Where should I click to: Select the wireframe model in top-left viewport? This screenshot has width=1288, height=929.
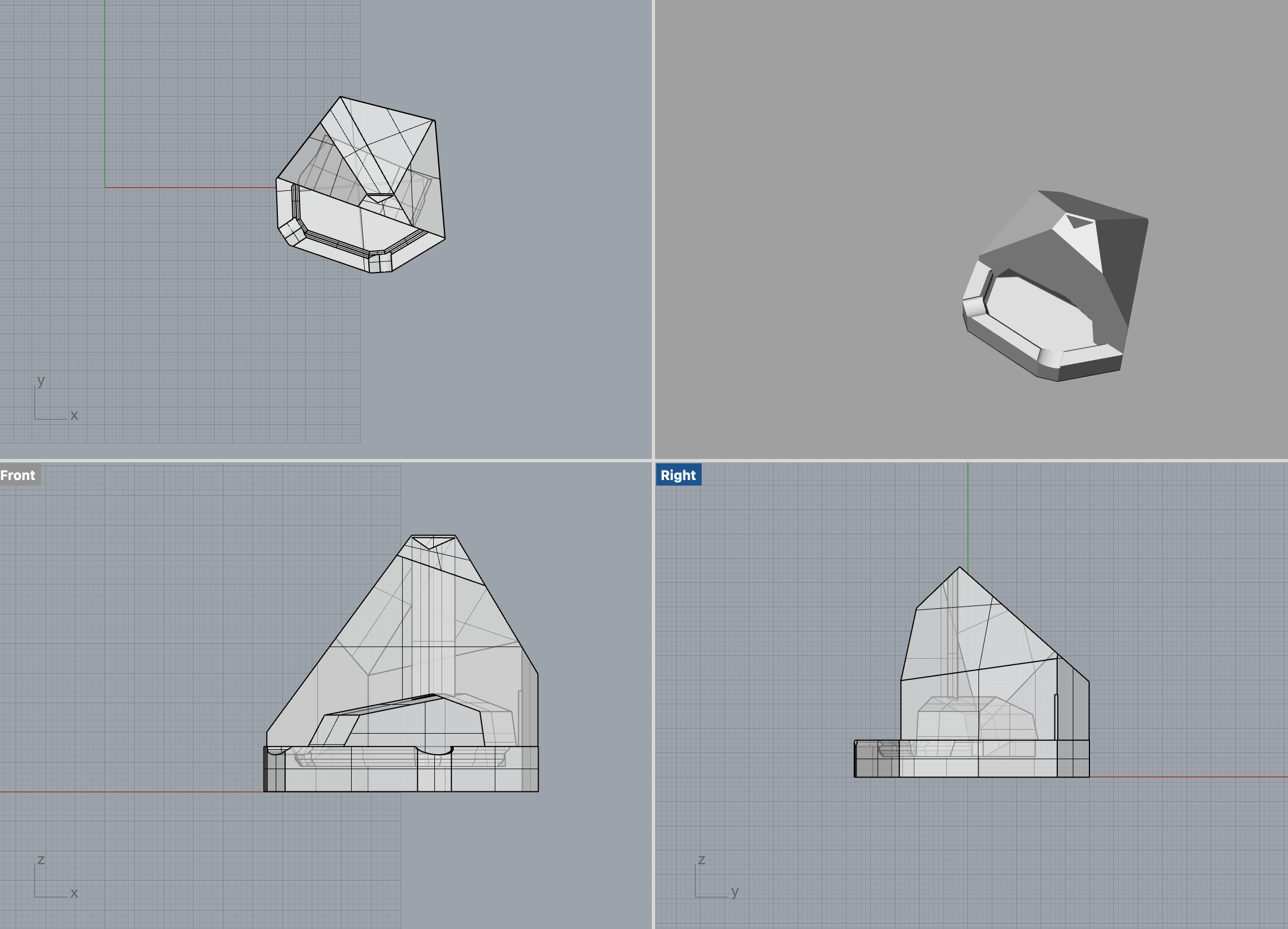[361, 185]
